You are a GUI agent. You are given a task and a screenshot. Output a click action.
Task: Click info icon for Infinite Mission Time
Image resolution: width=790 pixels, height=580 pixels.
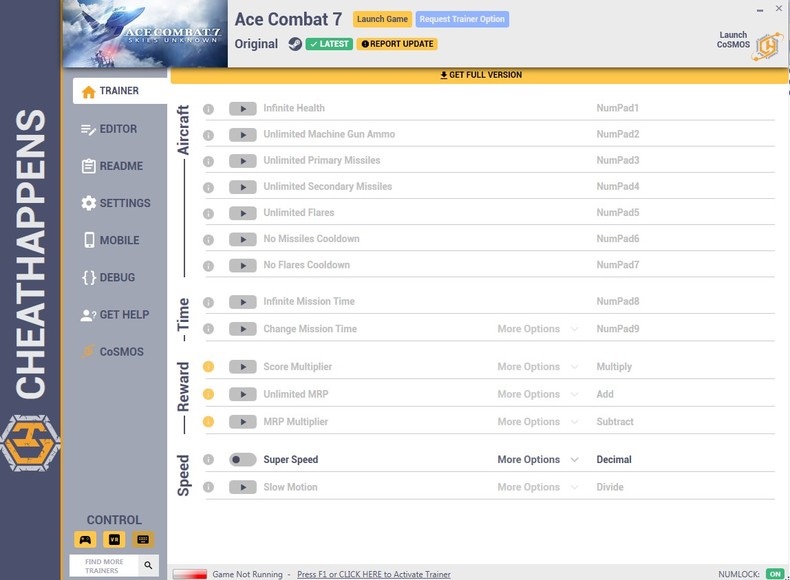tap(208, 302)
